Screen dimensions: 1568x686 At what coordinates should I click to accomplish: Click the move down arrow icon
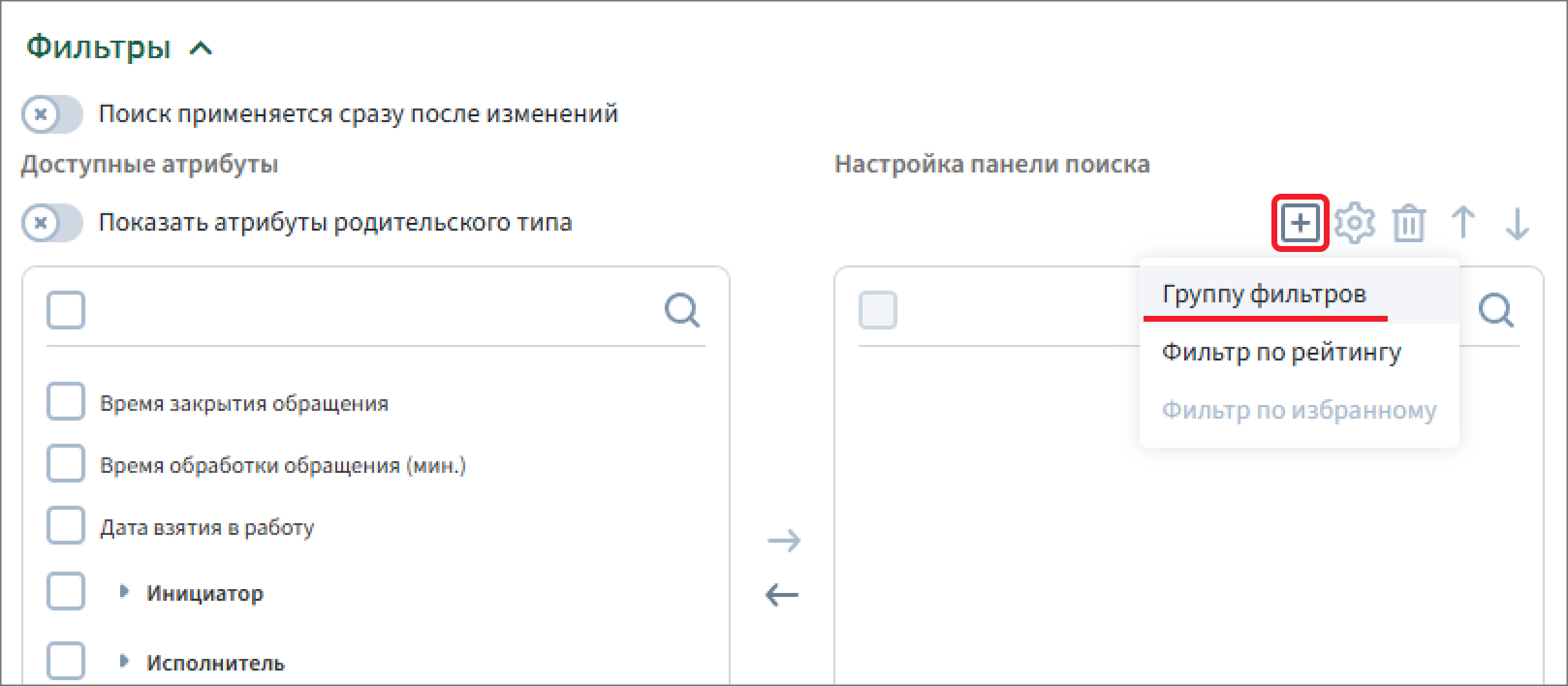click(1517, 223)
